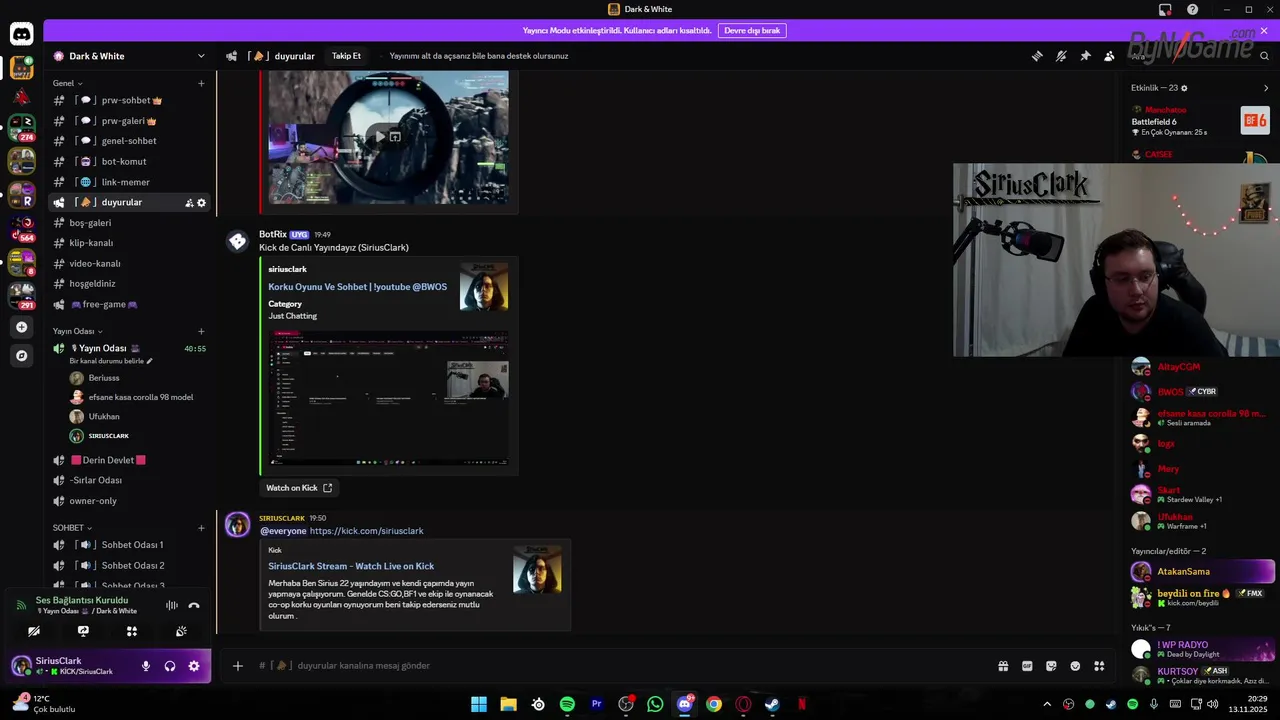1280x720 pixels.
Task: Add channel plus next to SOHBET
Action: click(x=201, y=528)
